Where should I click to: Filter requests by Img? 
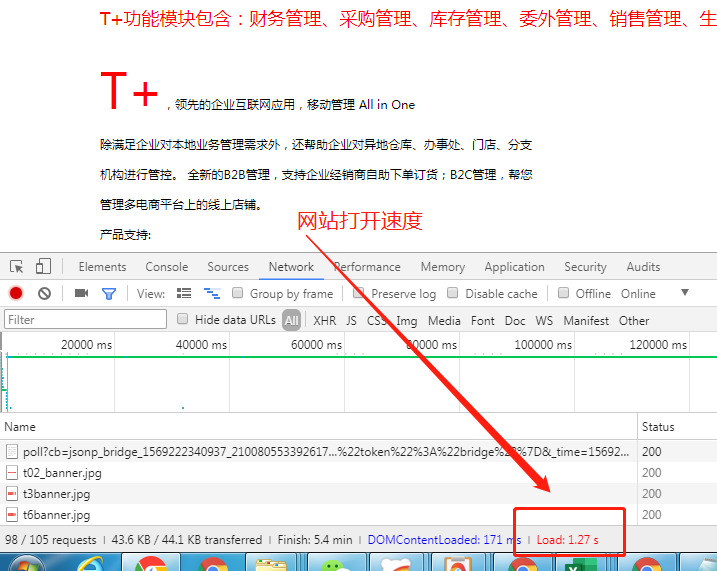(407, 321)
